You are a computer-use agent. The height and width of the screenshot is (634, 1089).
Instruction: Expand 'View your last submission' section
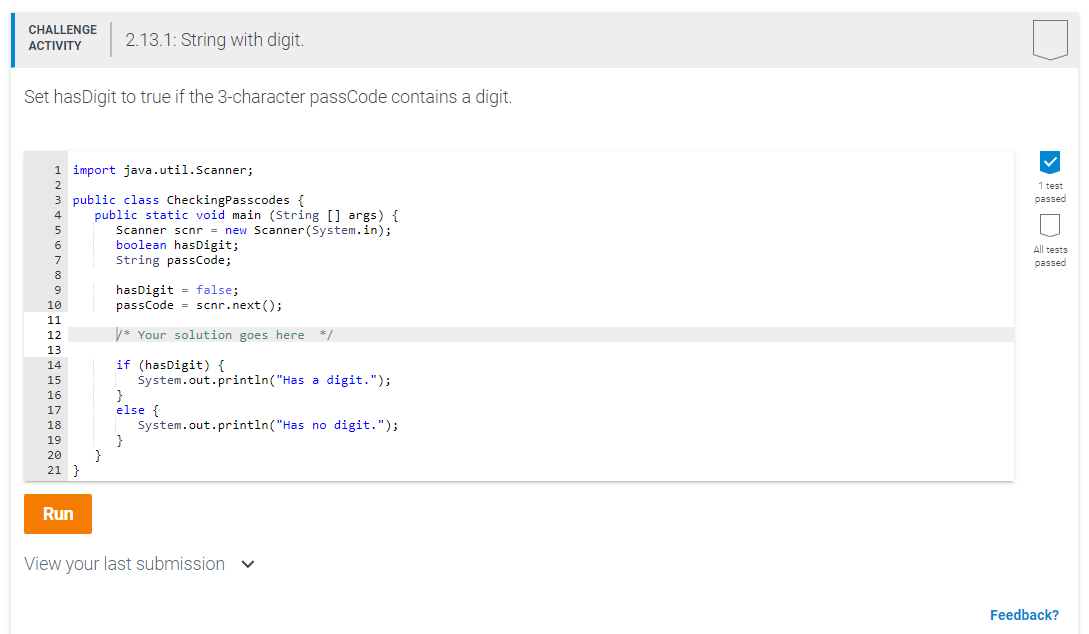pos(122,563)
